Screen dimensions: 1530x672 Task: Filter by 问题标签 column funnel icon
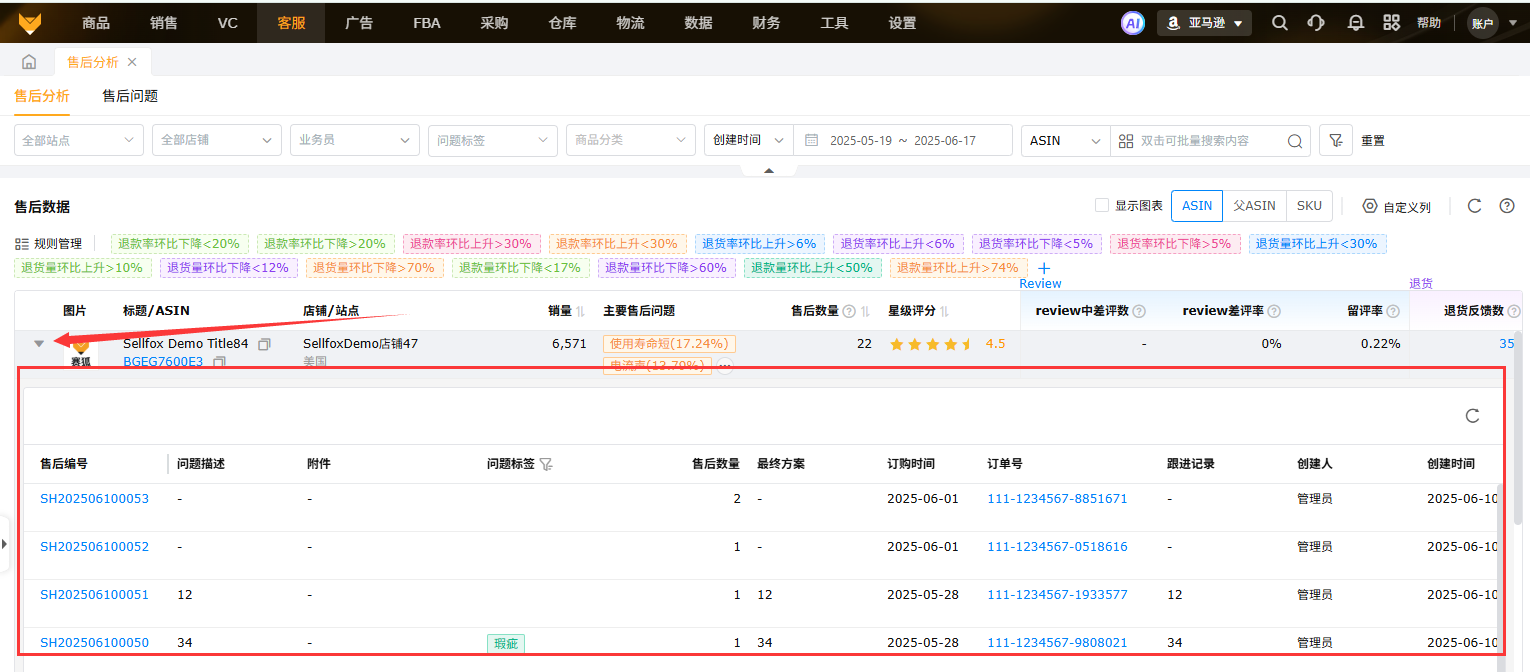point(545,464)
